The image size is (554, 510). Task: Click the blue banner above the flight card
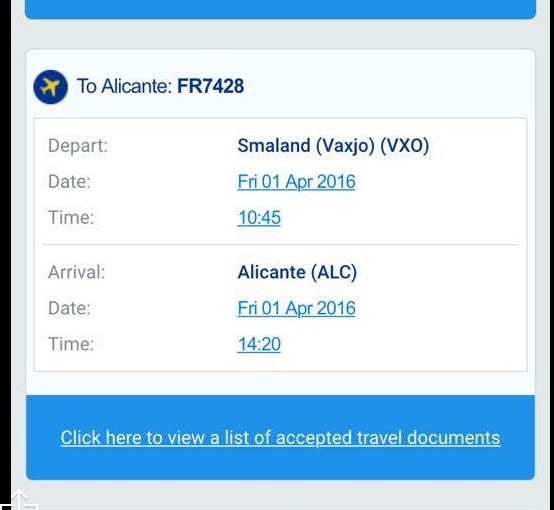pyautogui.click(x=281, y=9)
